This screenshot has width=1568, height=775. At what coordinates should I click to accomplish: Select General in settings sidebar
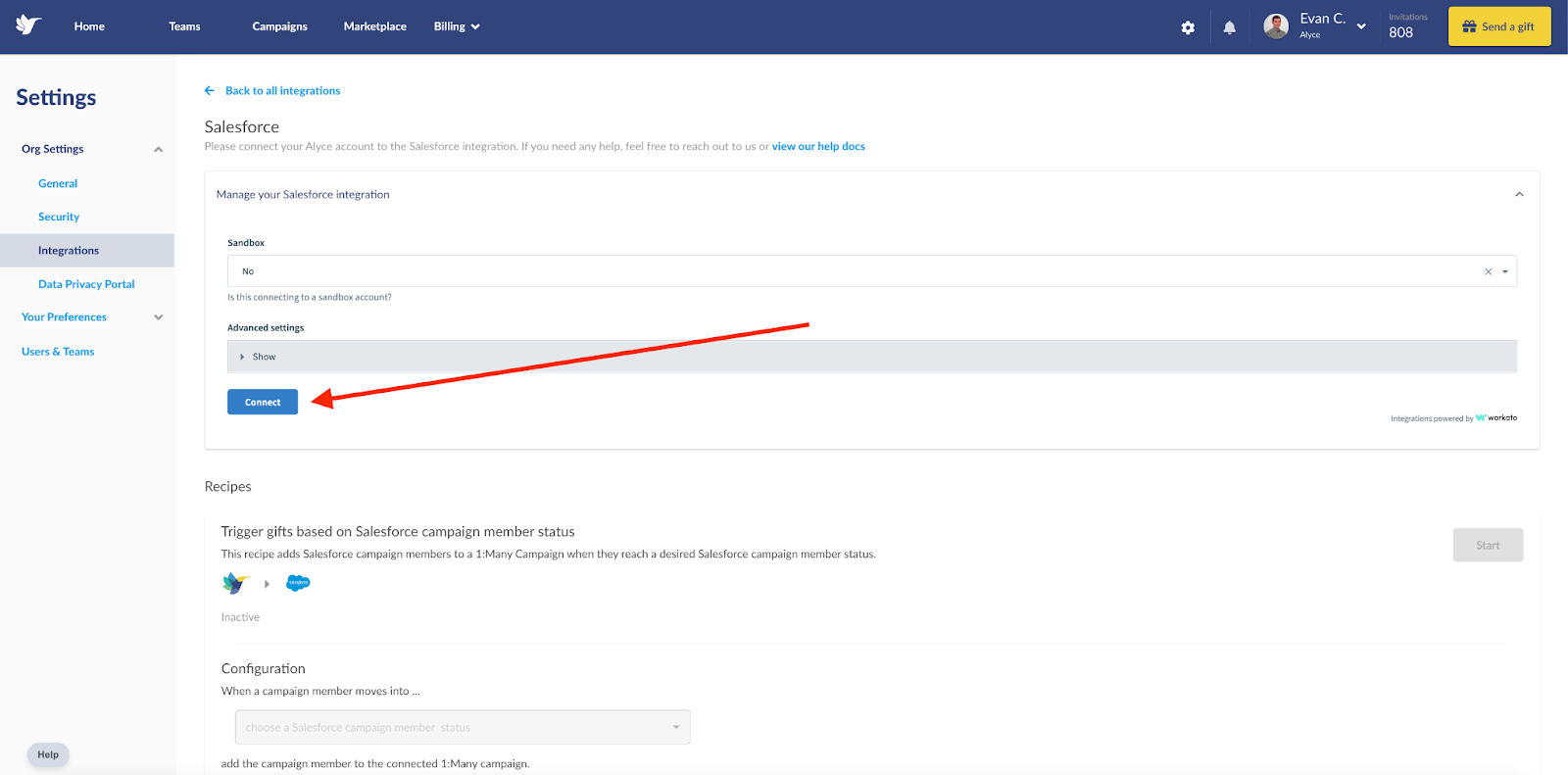point(58,183)
